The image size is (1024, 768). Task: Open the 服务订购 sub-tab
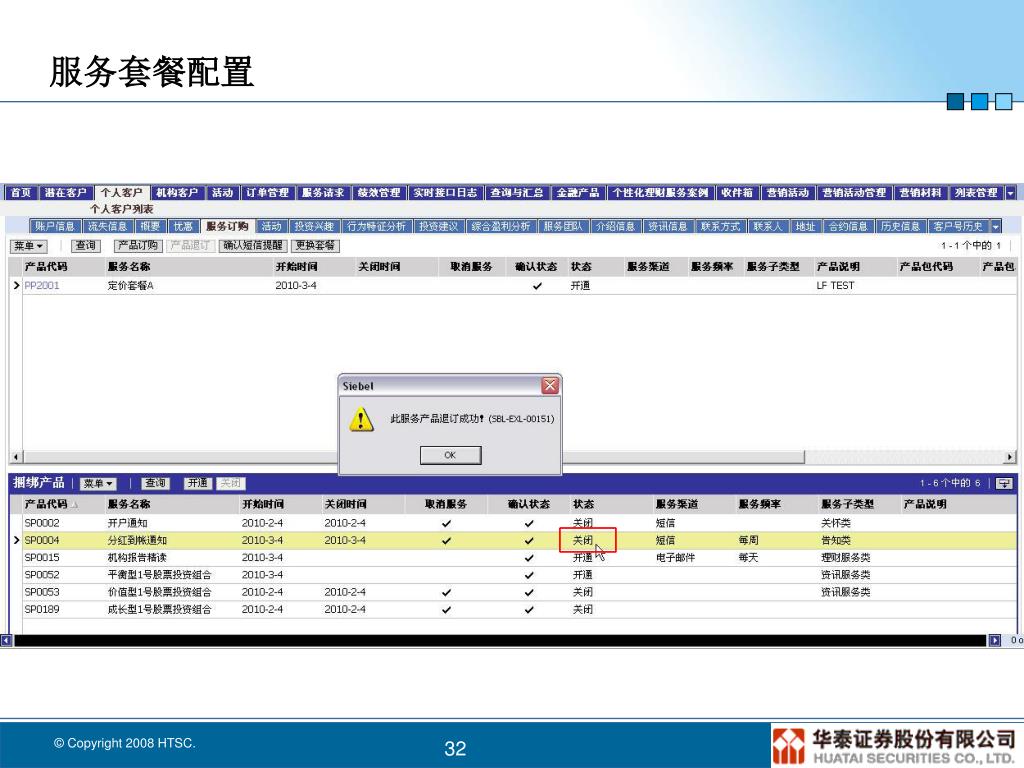click(227, 226)
